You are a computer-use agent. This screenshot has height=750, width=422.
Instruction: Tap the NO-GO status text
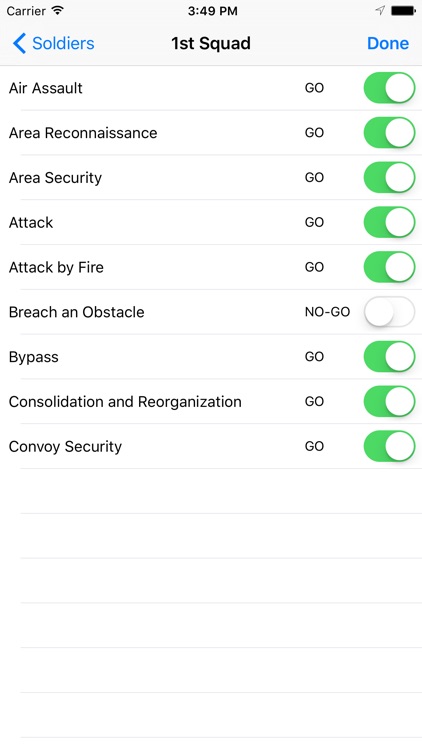click(327, 312)
